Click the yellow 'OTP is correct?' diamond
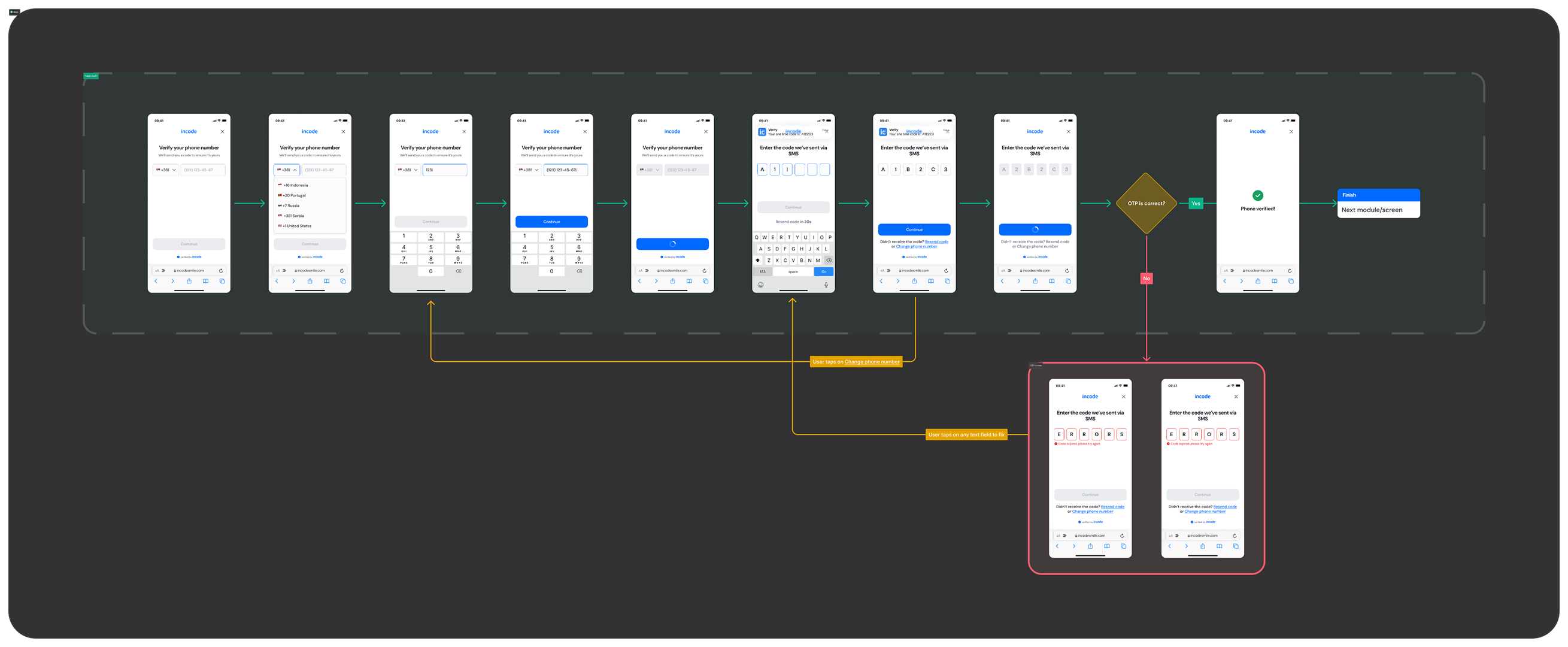The height and width of the screenshot is (647, 1568). 1146,204
